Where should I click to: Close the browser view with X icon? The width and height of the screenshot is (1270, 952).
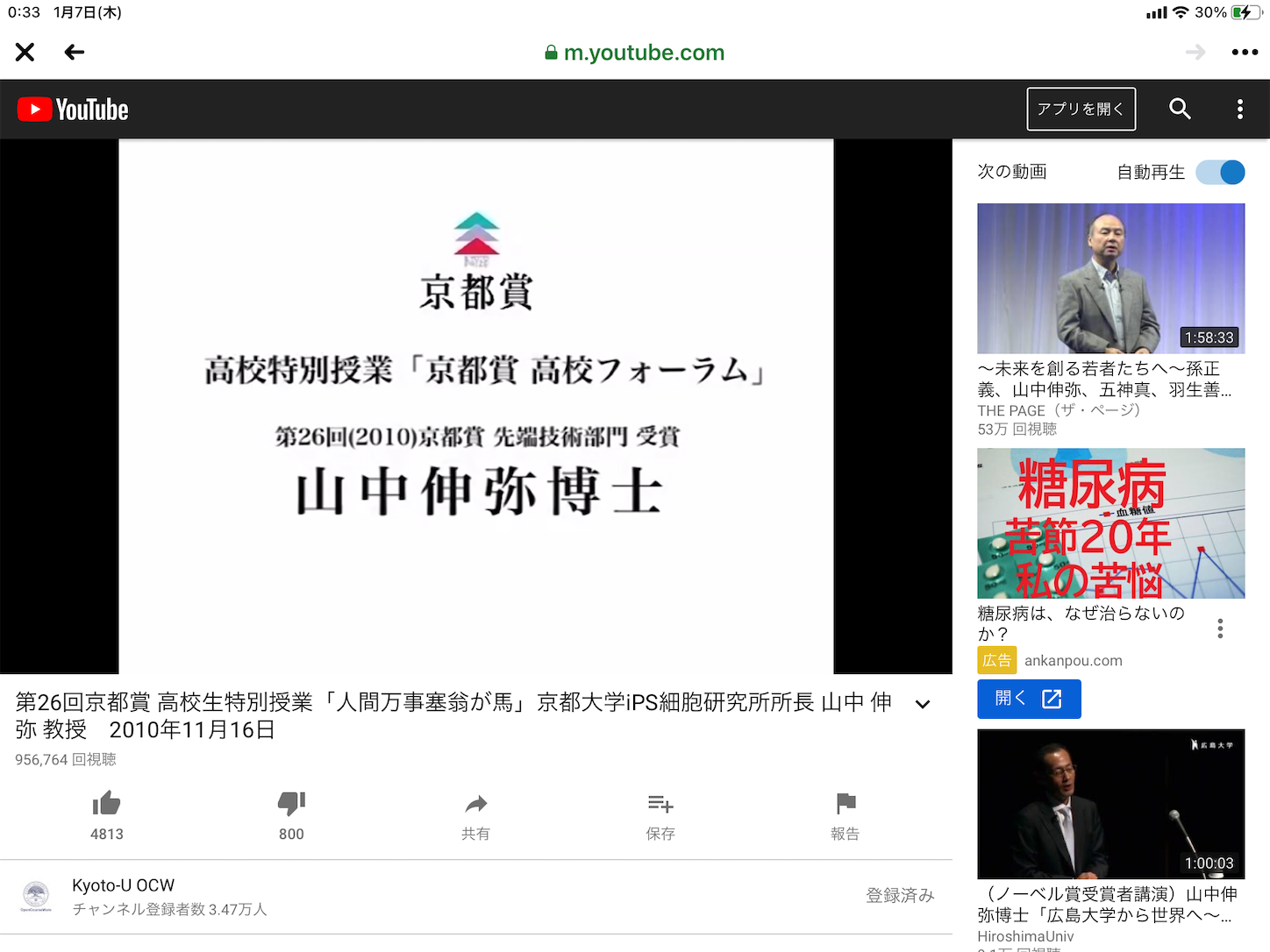point(25,53)
